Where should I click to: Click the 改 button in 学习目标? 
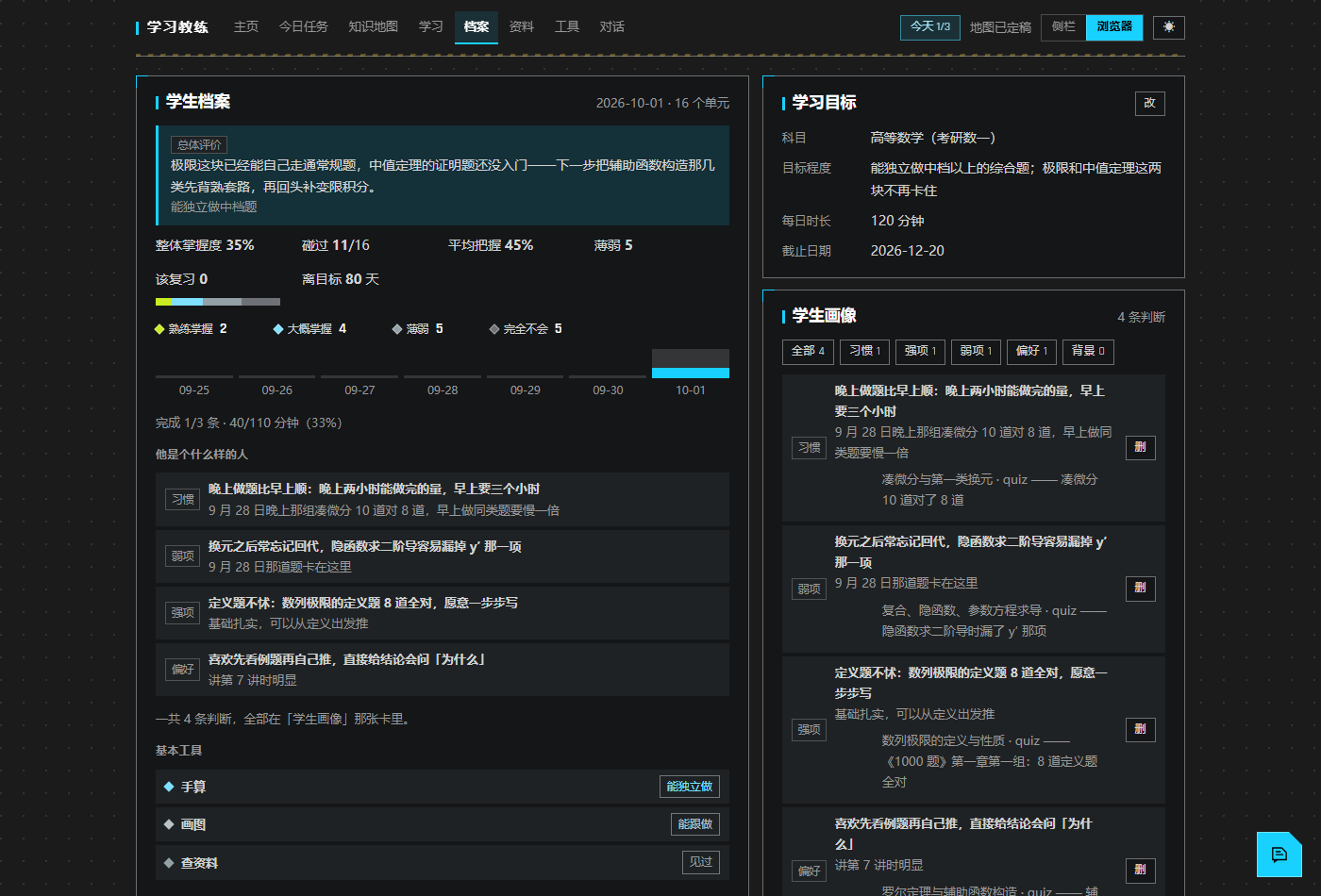(1150, 104)
